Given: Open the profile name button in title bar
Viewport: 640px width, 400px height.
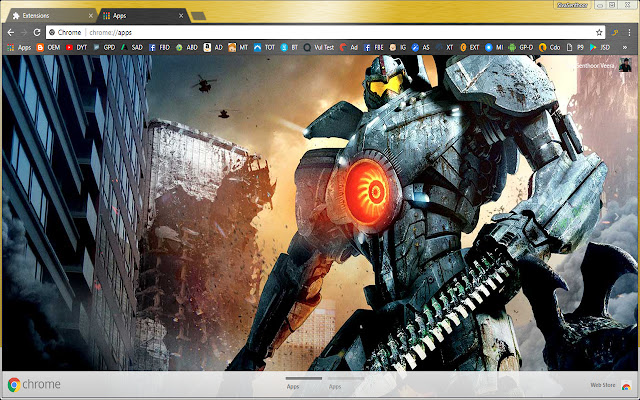Looking at the screenshot, I should pos(573,5).
